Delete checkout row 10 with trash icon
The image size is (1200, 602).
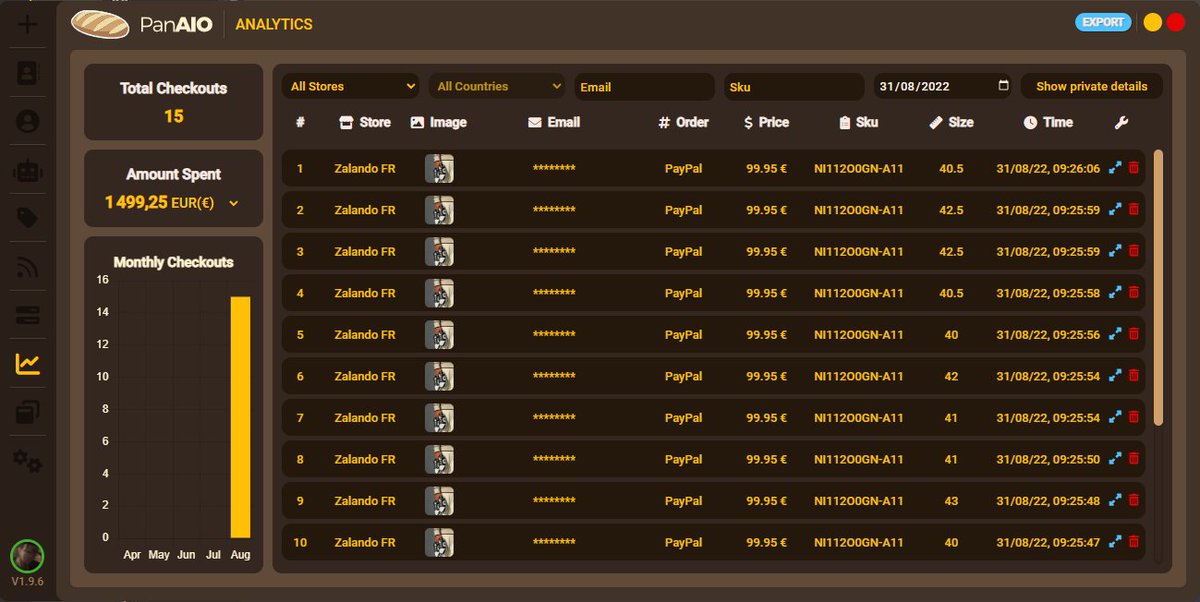pyautogui.click(x=1133, y=542)
